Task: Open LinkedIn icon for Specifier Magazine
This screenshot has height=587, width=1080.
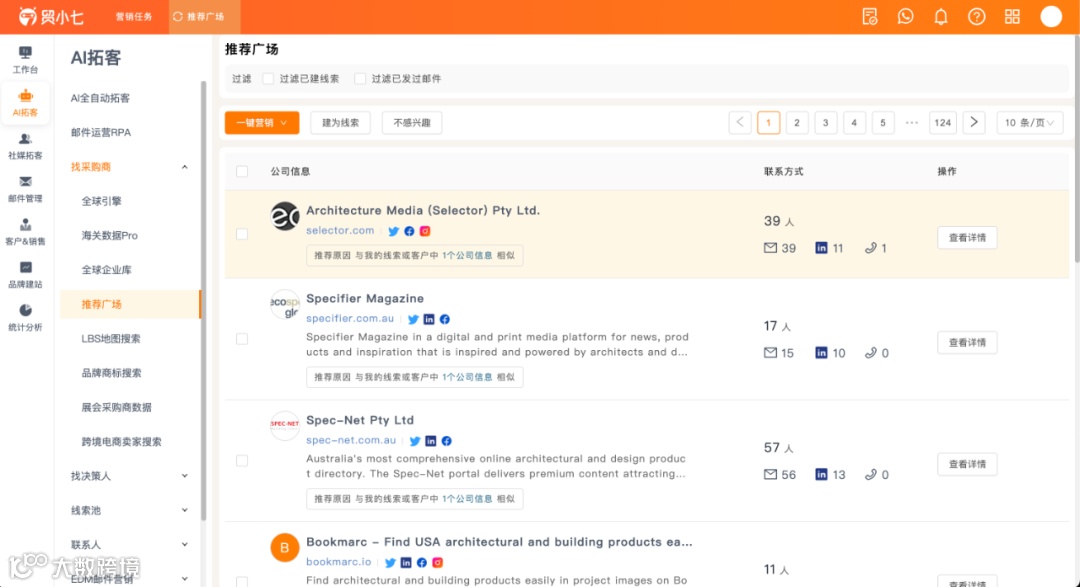Action: click(x=429, y=319)
